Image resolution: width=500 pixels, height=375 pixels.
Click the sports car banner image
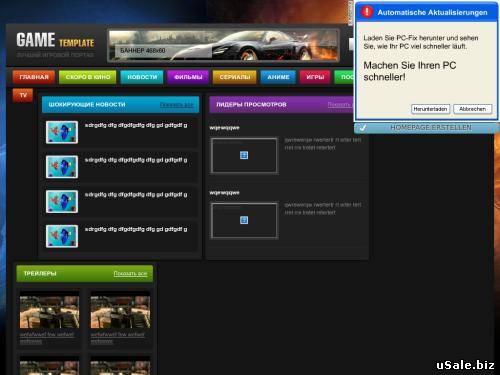click(x=224, y=46)
